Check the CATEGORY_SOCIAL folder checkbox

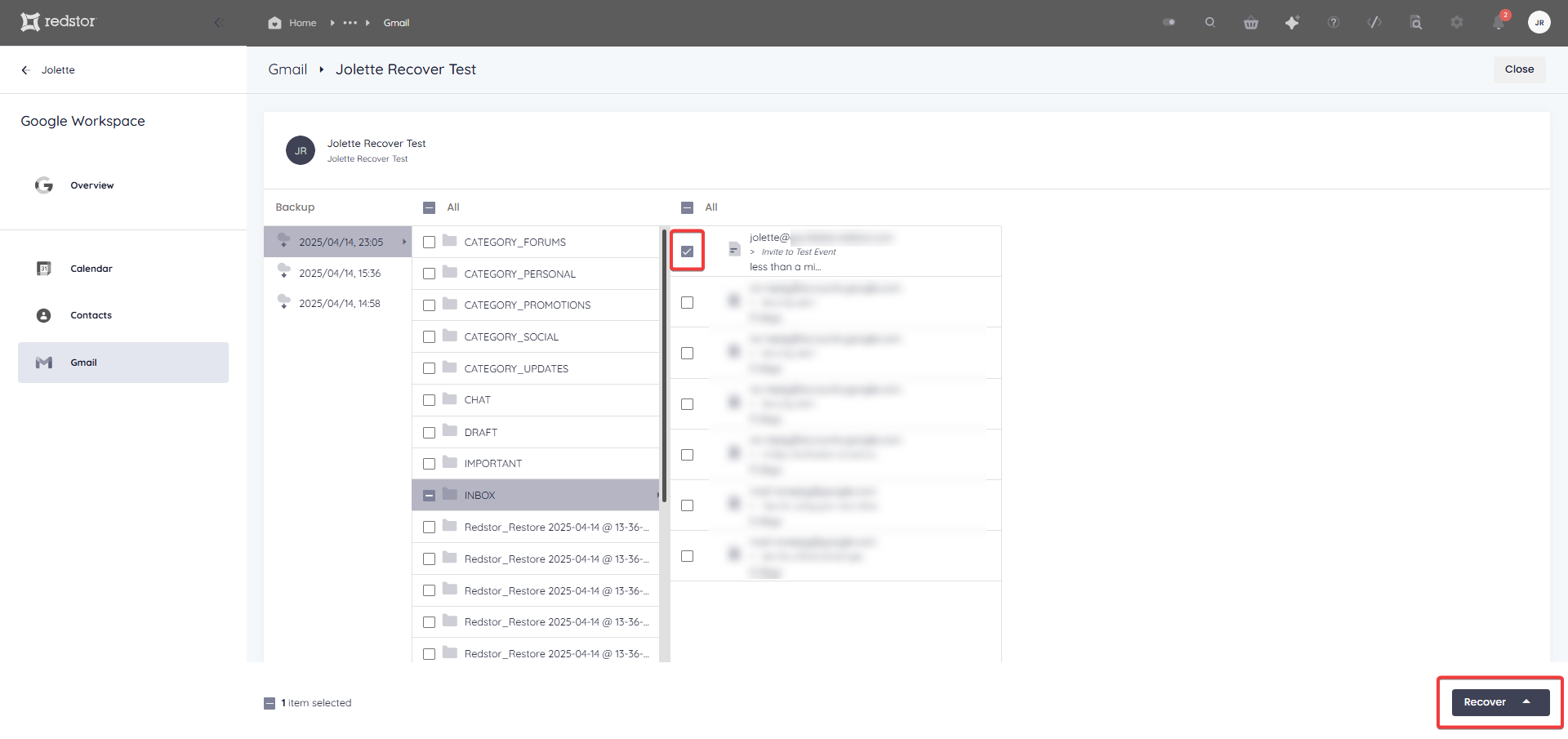pyautogui.click(x=429, y=337)
